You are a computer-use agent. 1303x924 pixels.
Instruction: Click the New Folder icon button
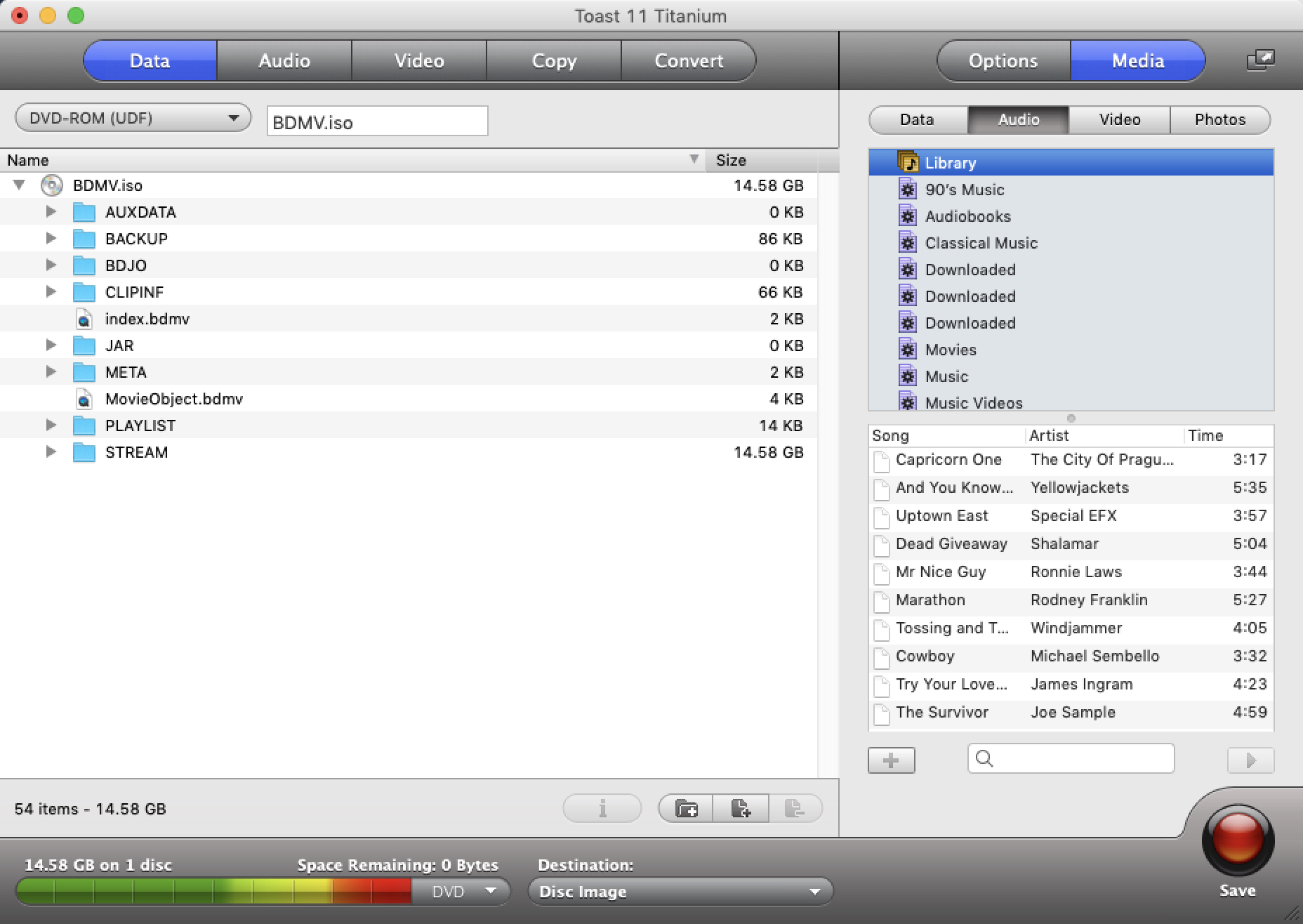(686, 808)
